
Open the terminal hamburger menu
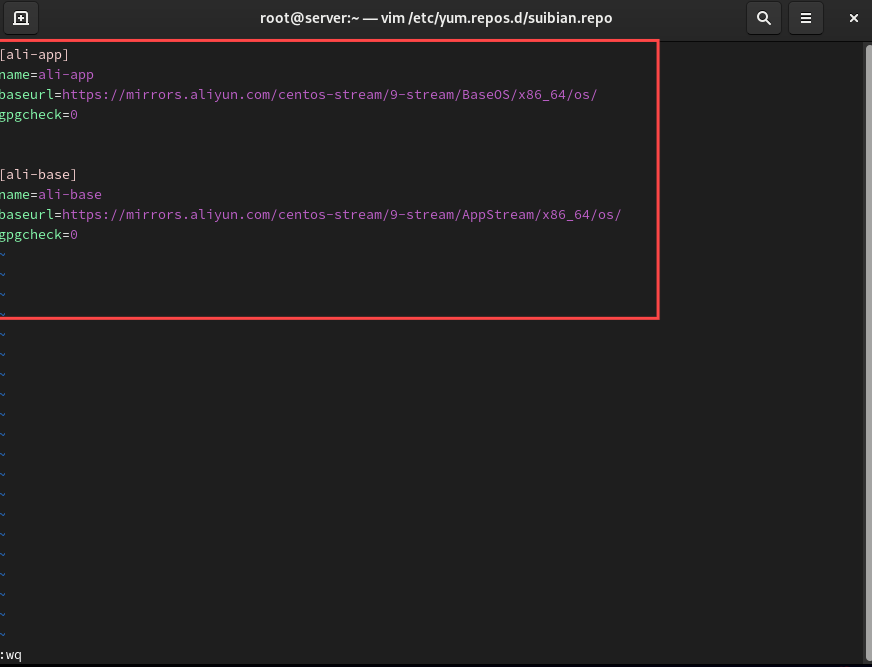[806, 18]
